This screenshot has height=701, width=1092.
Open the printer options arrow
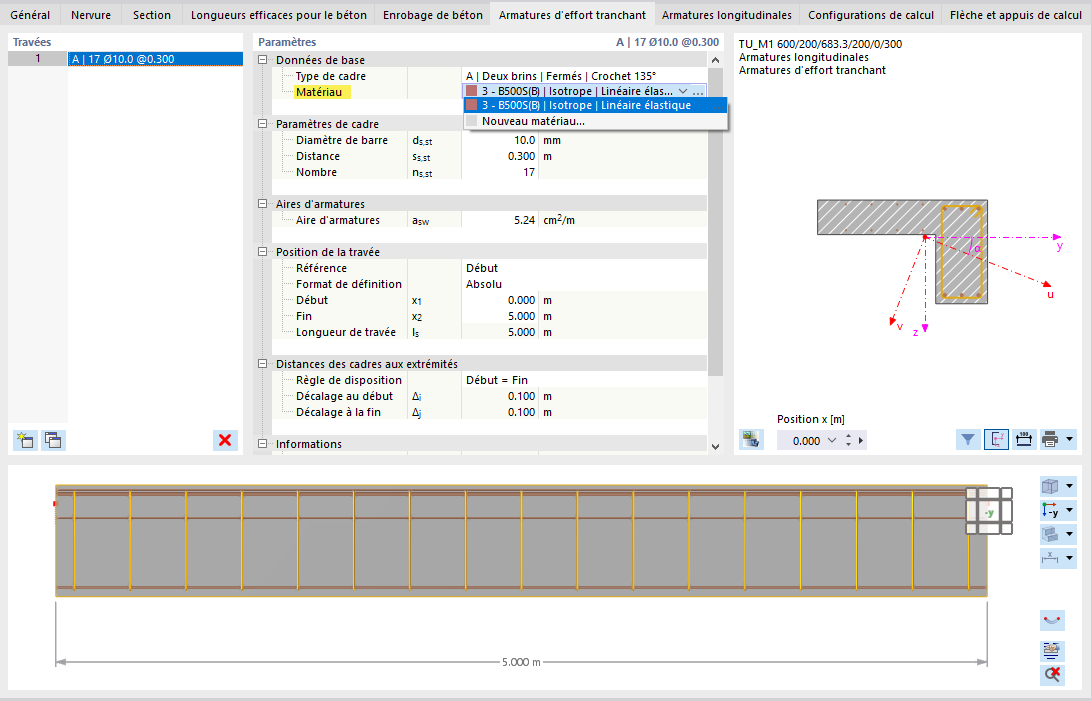tap(1070, 439)
